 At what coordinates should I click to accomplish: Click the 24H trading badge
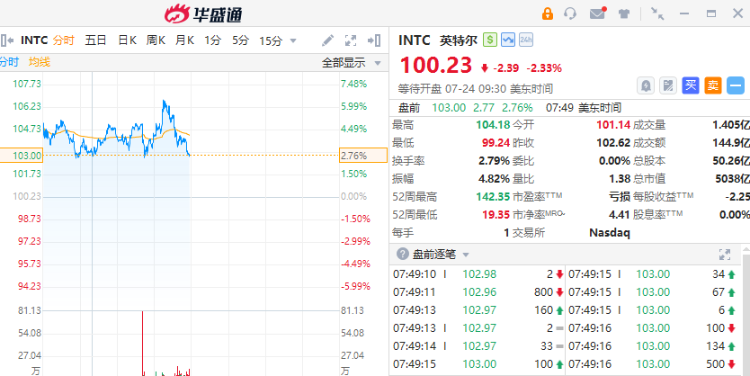coord(526,40)
